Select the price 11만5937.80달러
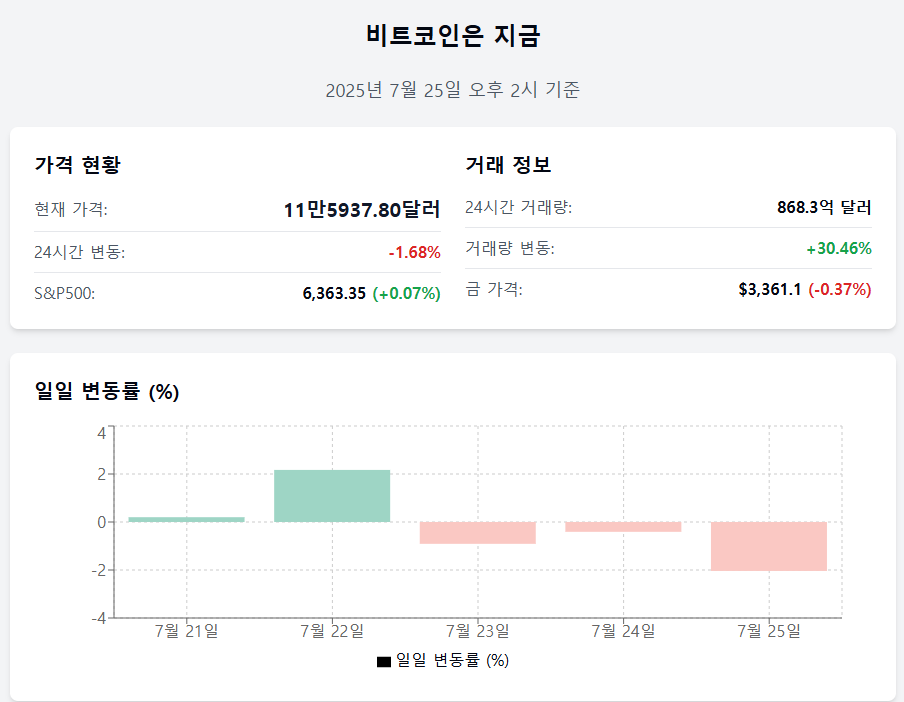 tap(362, 209)
